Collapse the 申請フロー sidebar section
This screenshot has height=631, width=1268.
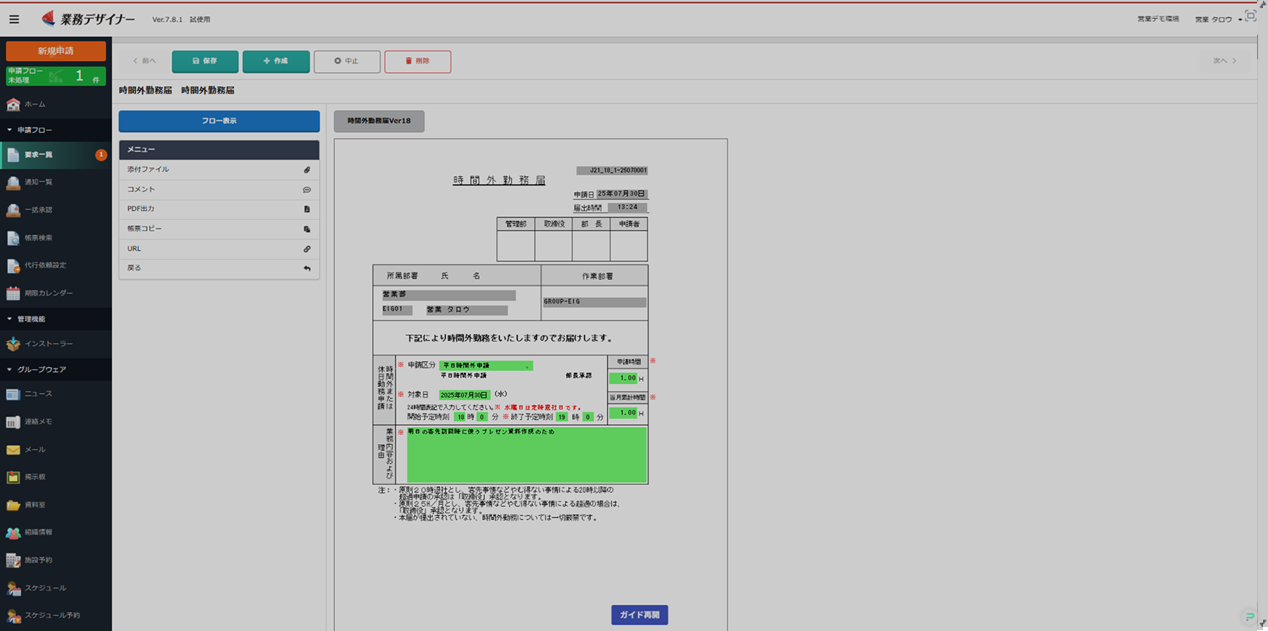pyautogui.click(x=56, y=130)
